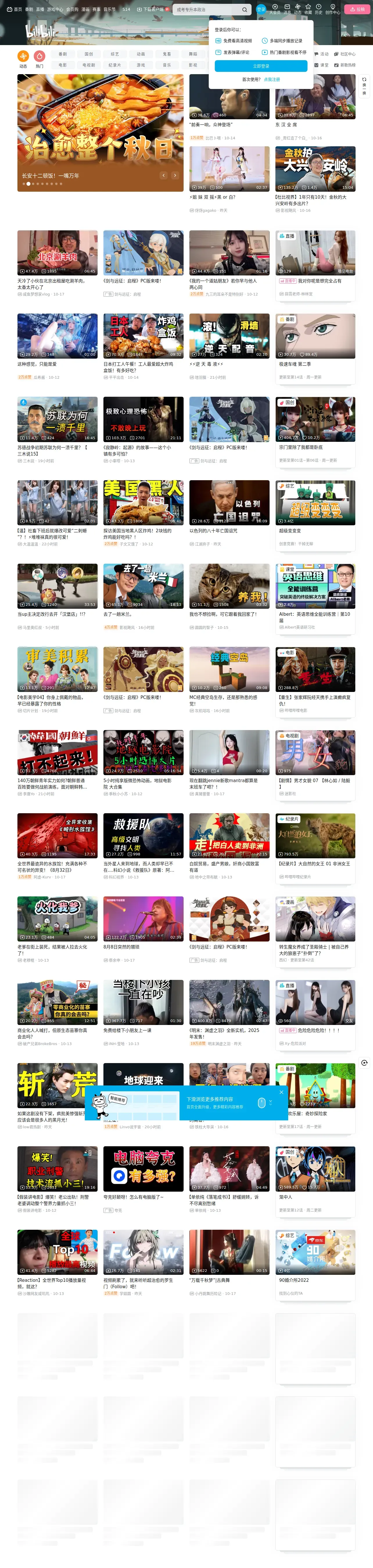
Task: Open the 以色列诅咒 video thumbnail
Action: [229, 503]
